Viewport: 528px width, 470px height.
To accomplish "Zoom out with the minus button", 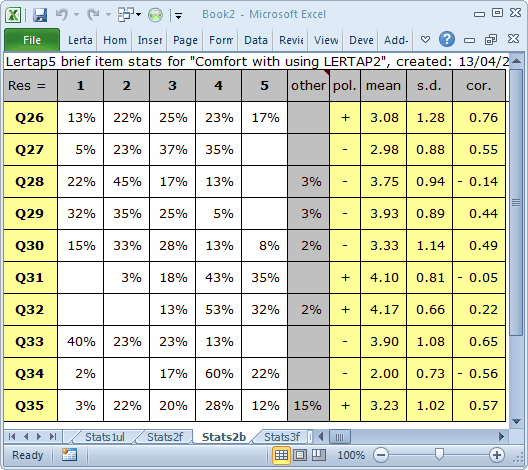I will click(381, 455).
